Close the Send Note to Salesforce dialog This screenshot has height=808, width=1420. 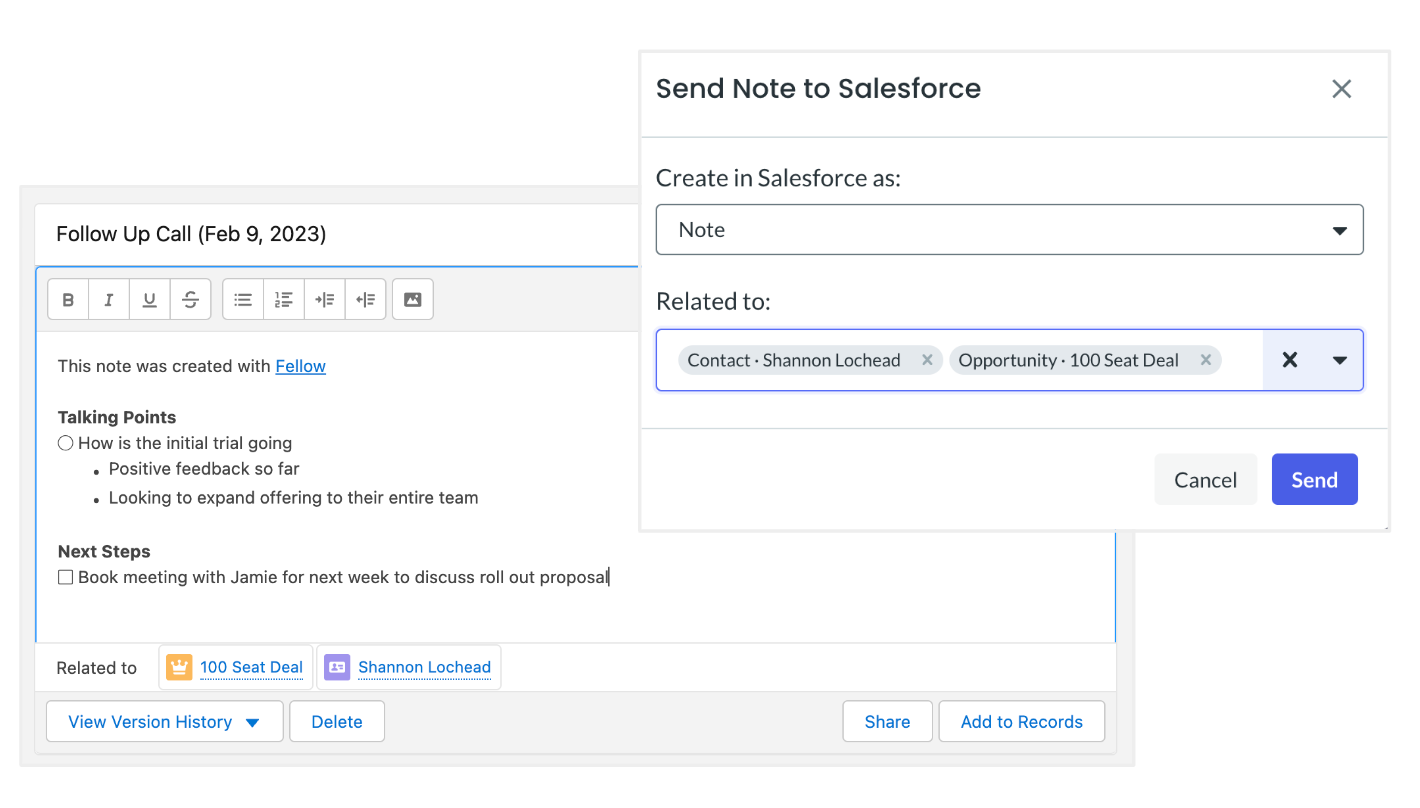[x=1342, y=89]
